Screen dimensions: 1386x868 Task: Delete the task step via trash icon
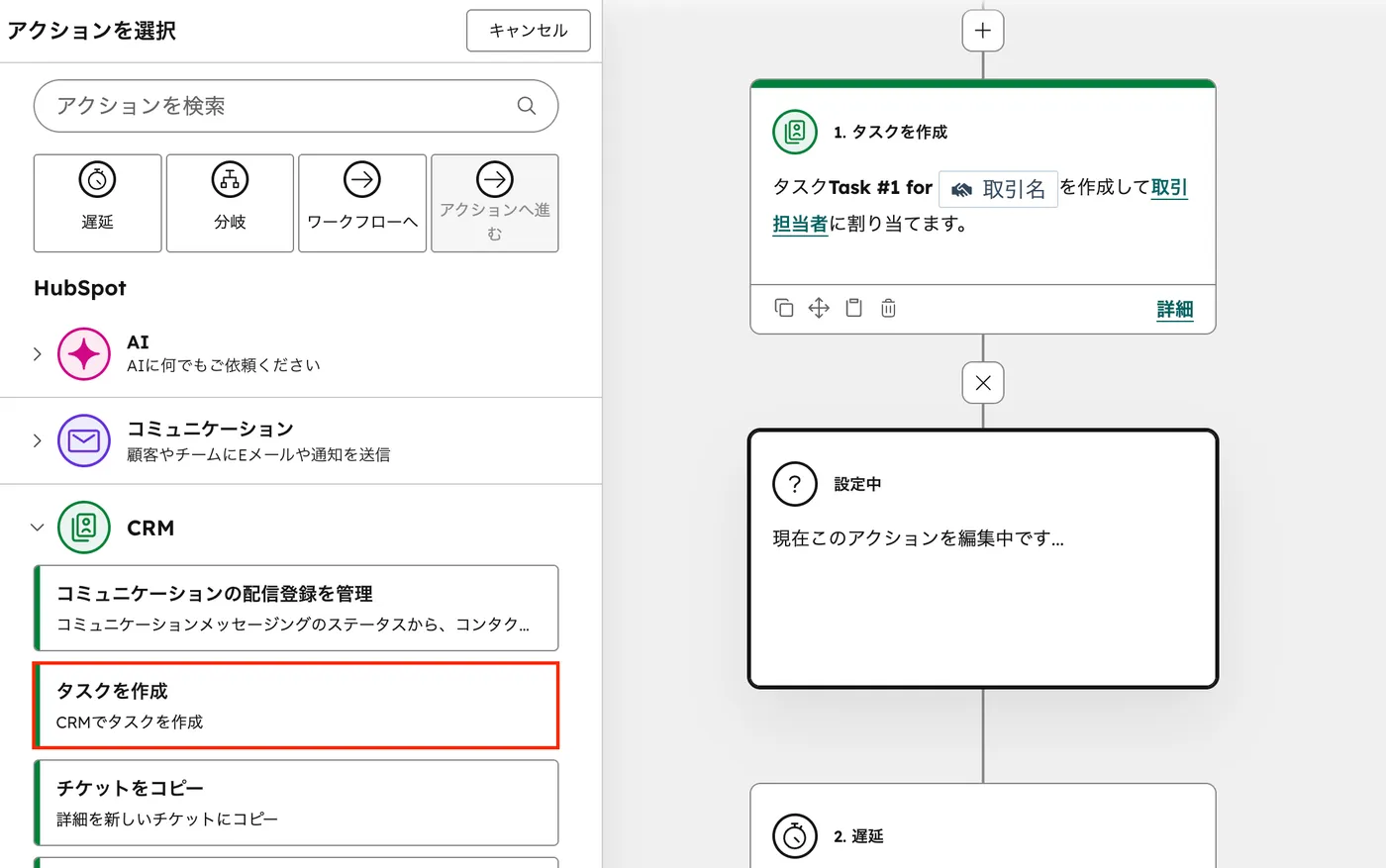pos(888,308)
